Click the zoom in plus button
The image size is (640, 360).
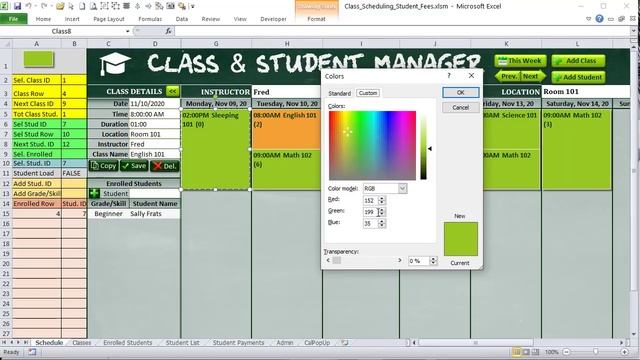(624, 352)
